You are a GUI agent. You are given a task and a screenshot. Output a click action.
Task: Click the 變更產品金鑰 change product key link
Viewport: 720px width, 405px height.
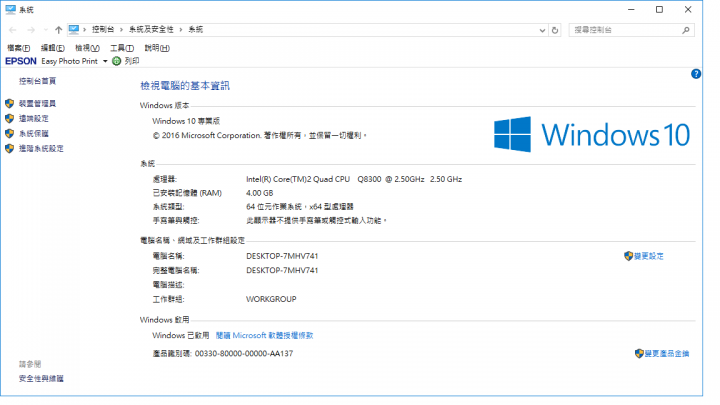point(667,354)
